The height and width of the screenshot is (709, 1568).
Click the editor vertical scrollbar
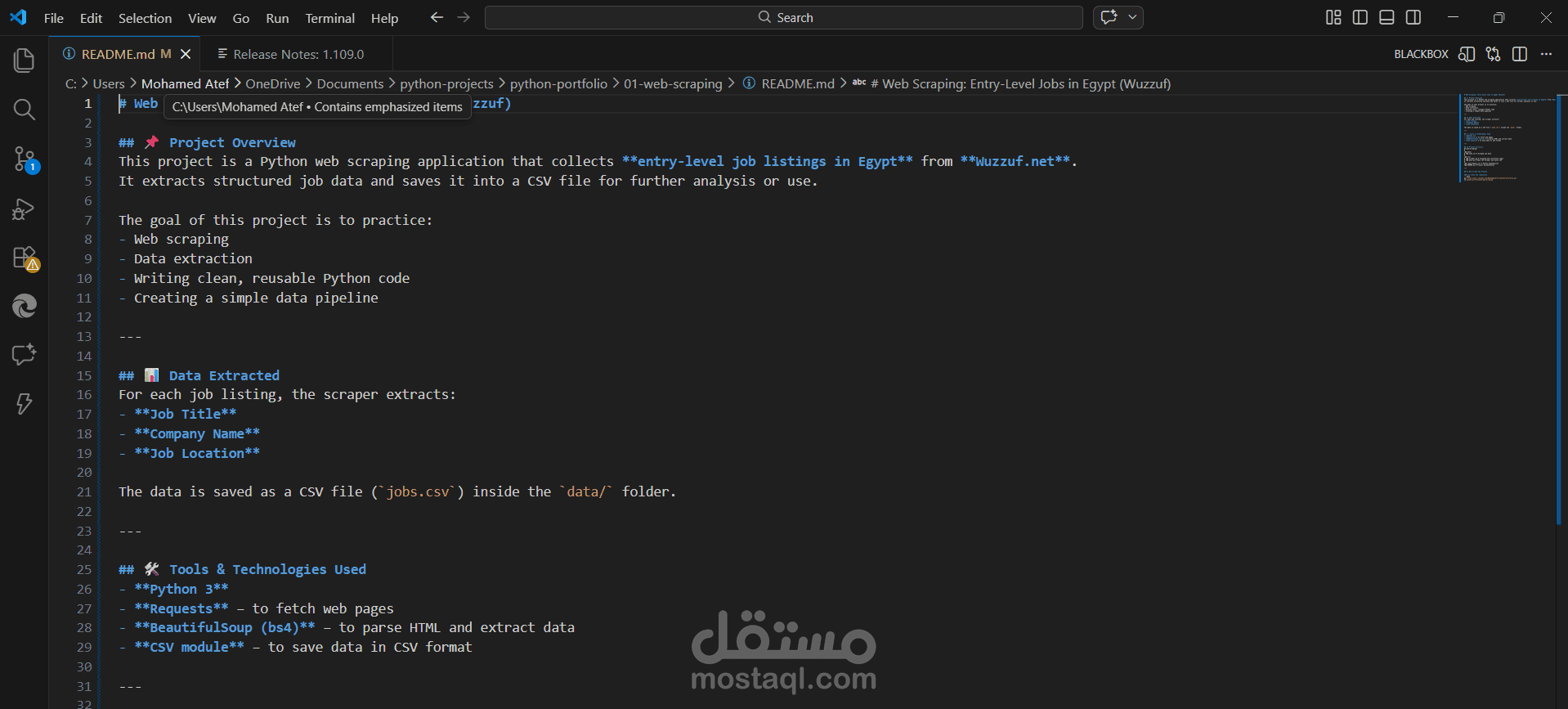pyautogui.click(x=1561, y=309)
